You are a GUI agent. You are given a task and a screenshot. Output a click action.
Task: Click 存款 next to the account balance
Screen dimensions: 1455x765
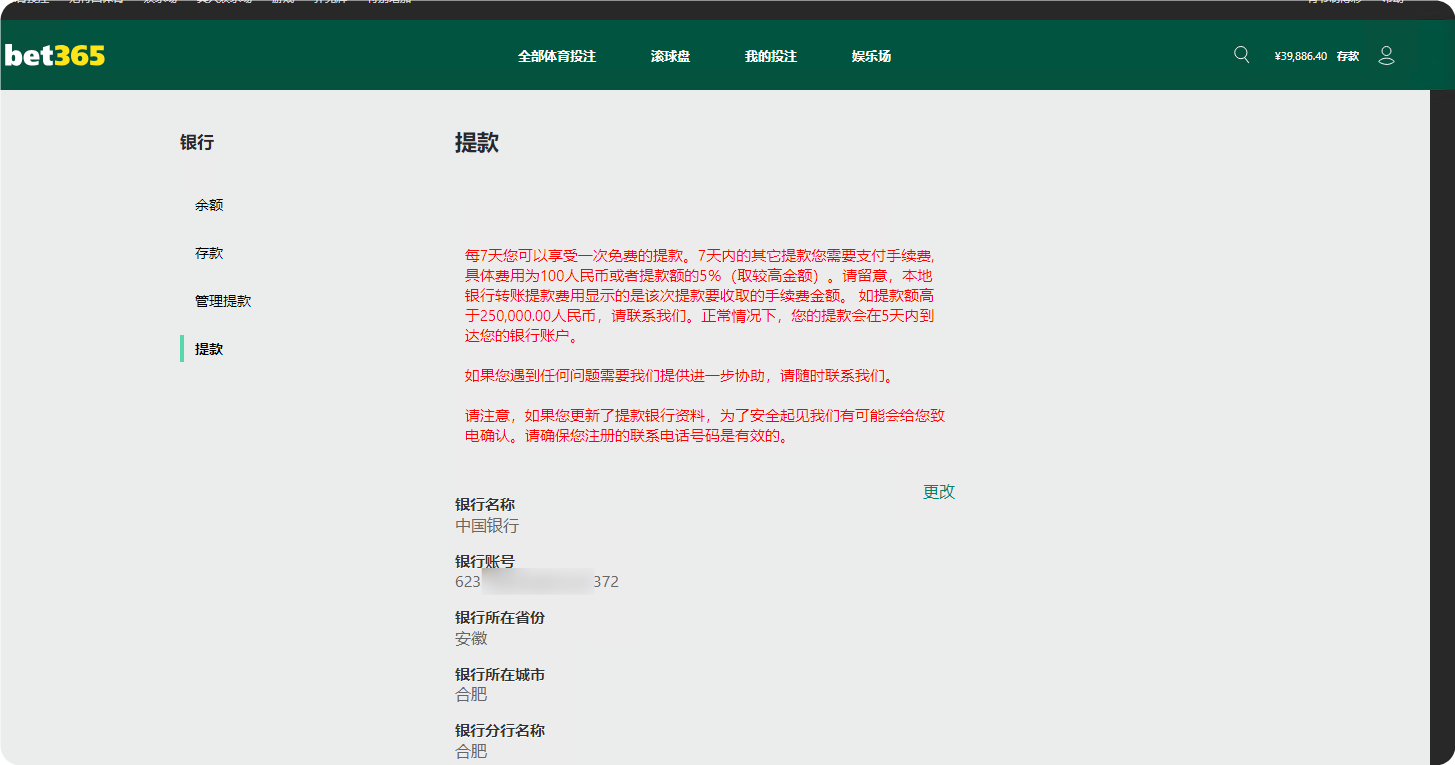[x=1349, y=56]
